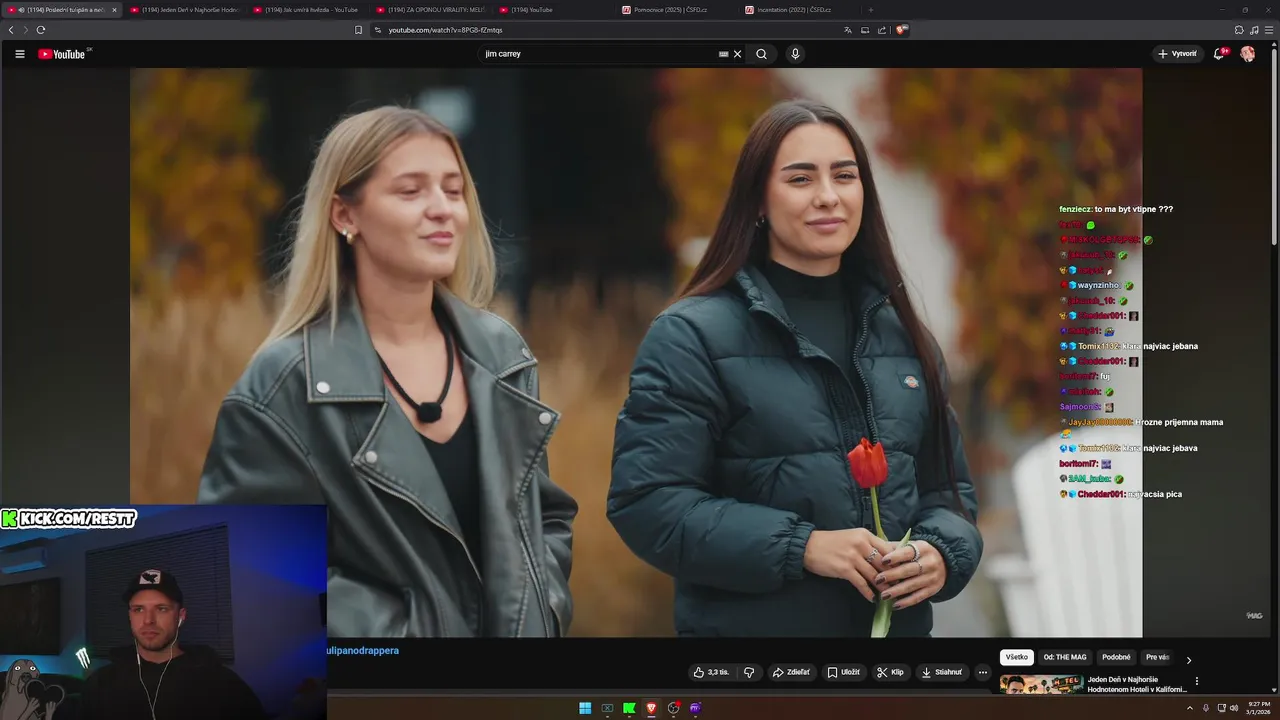Viewport: 1280px width, 720px height.
Task: Select the Podobné filter chip
Action: coord(1116,657)
